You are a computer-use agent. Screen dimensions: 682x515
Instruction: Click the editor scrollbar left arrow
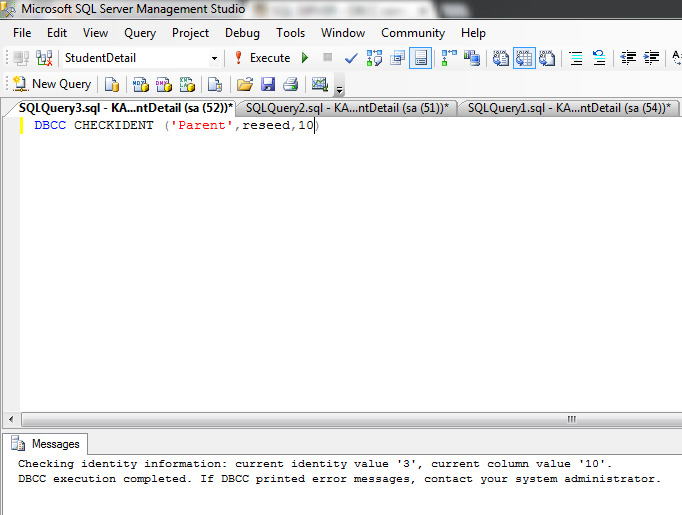(x=11, y=419)
